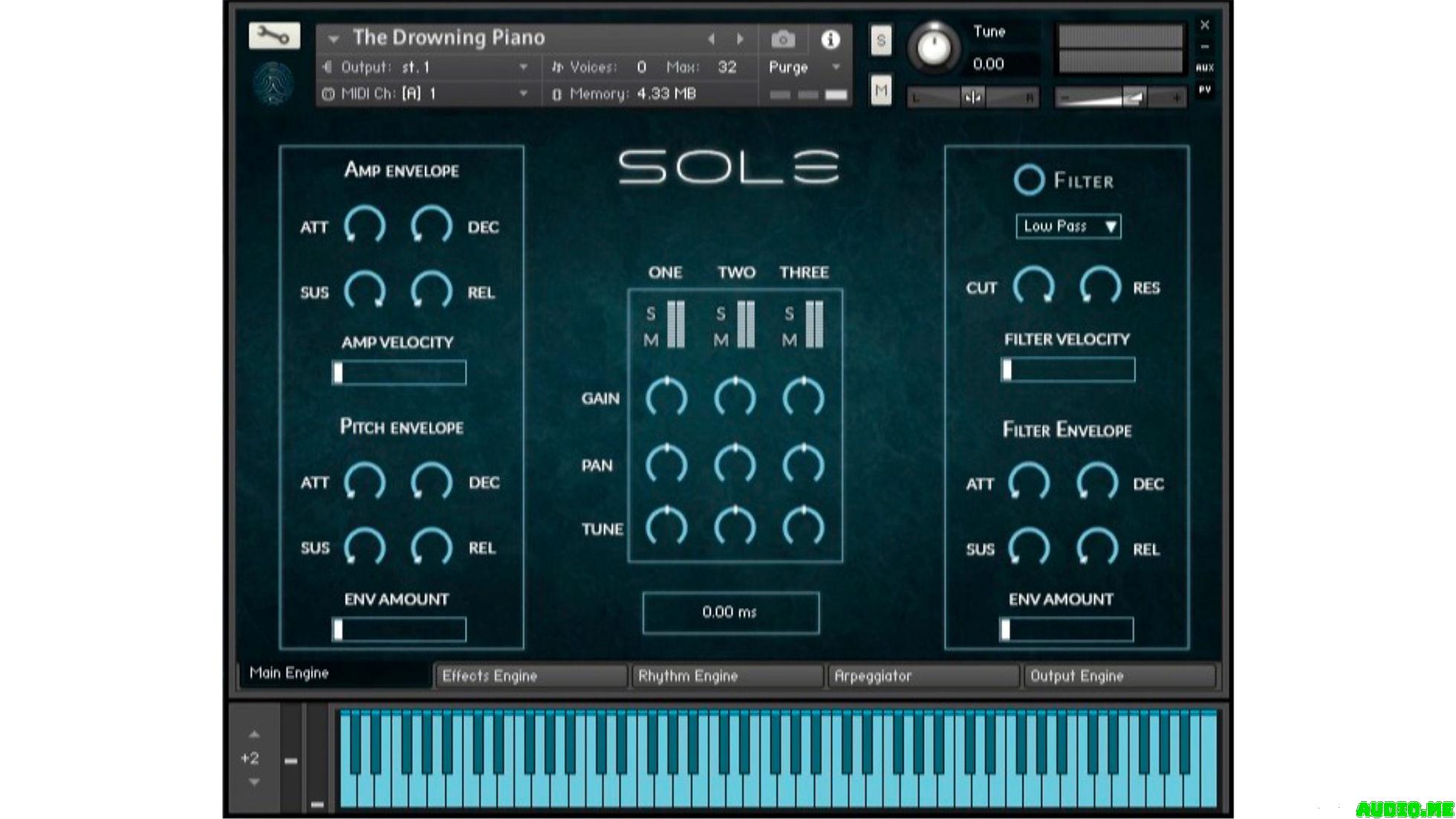Image resolution: width=1456 pixels, height=819 pixels.
Task: Set the Pitch Envelope Env Amount slider
Action: [x=399, y=629]
